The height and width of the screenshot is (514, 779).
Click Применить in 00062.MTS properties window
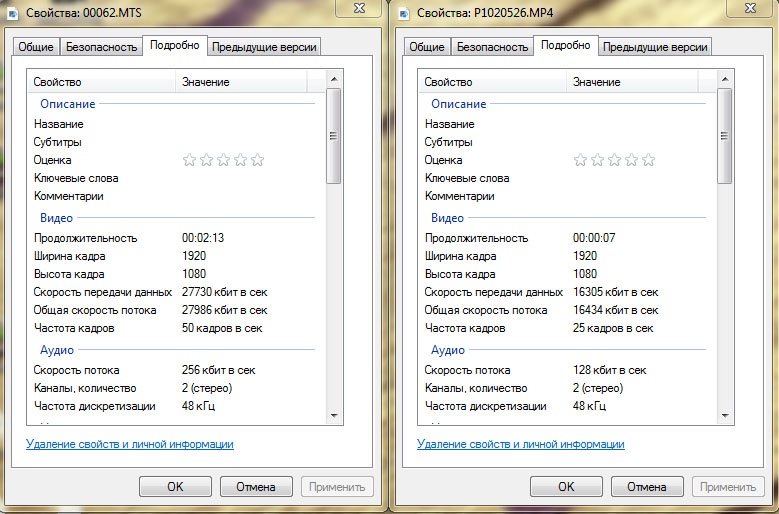tap(337, 487)
